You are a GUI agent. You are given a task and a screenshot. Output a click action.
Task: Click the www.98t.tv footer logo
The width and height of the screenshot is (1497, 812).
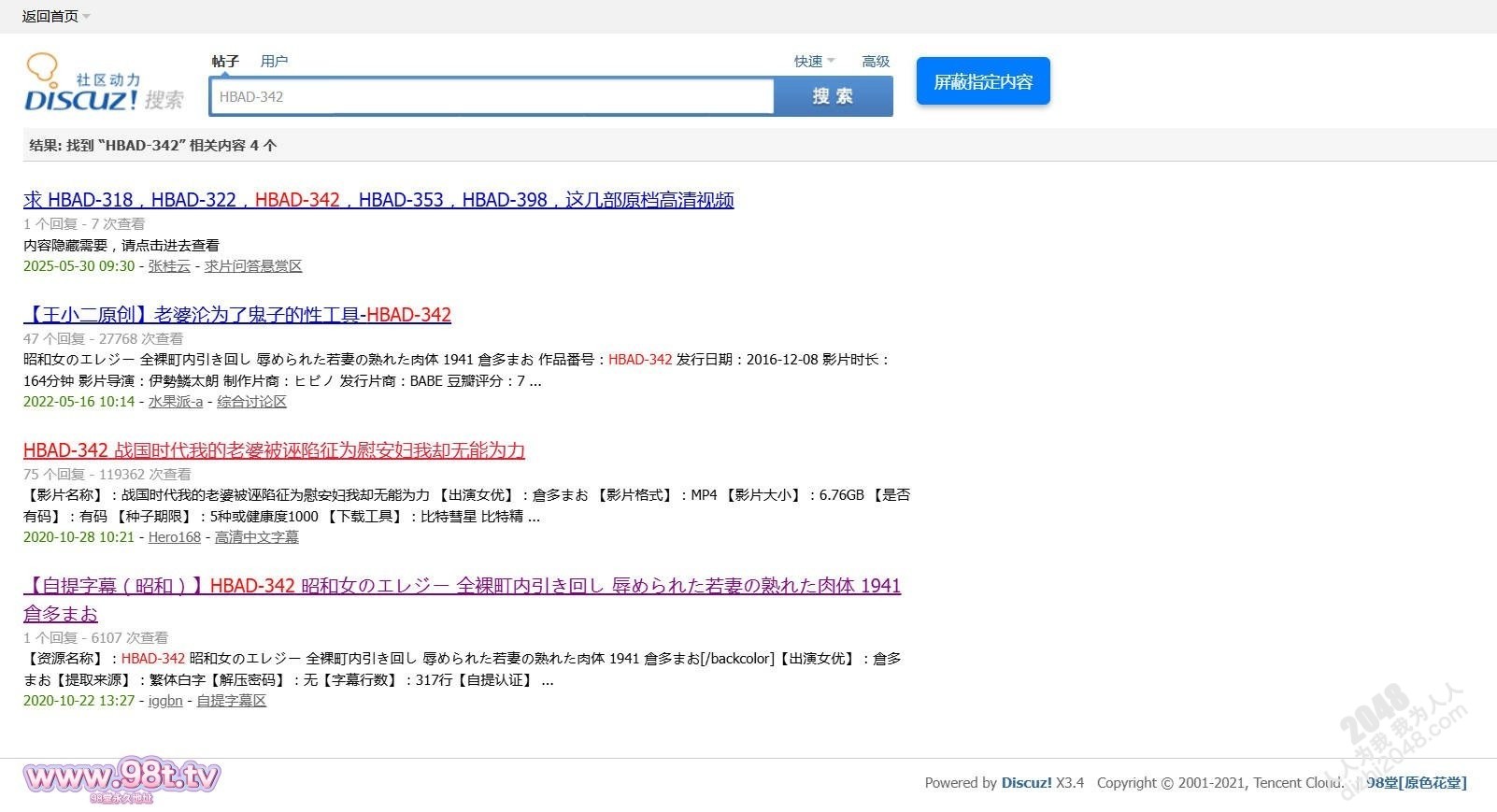(x=122, y=779)
